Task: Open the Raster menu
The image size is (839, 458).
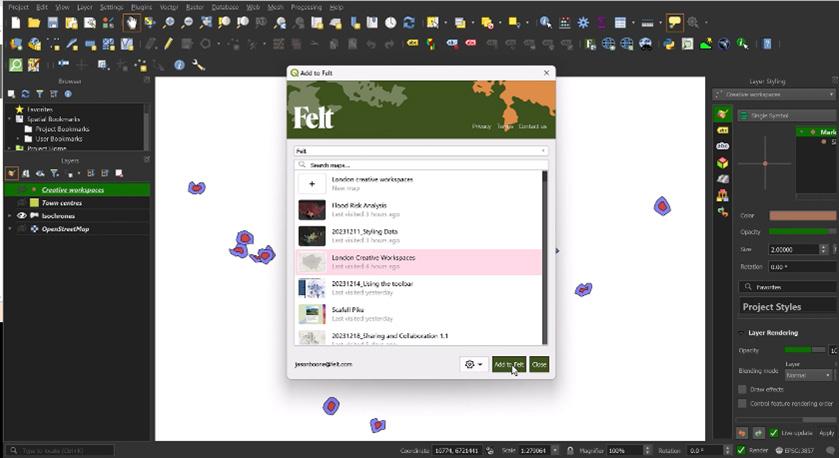Action: (195, 7)
